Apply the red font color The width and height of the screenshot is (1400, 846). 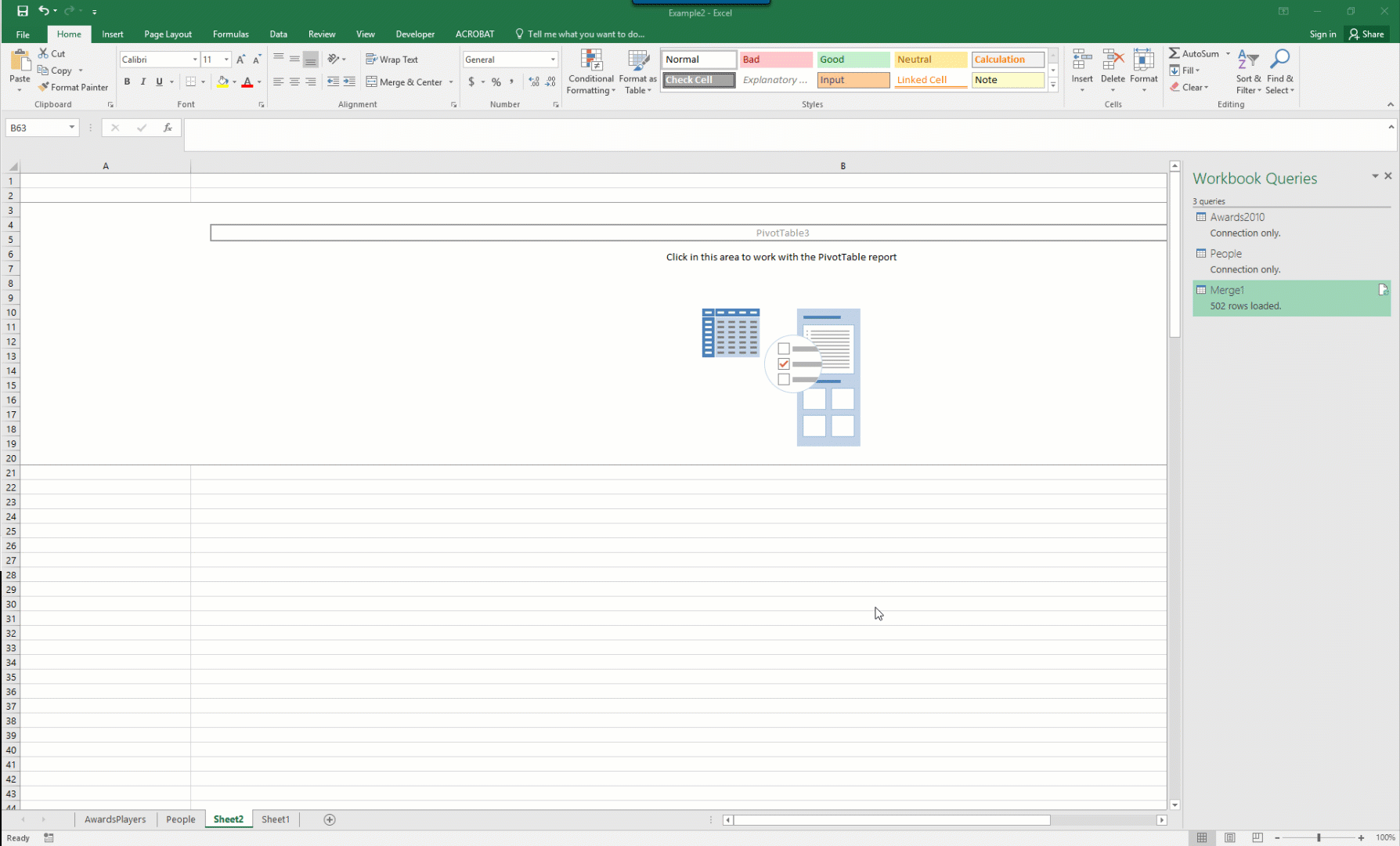coord(247,81)
